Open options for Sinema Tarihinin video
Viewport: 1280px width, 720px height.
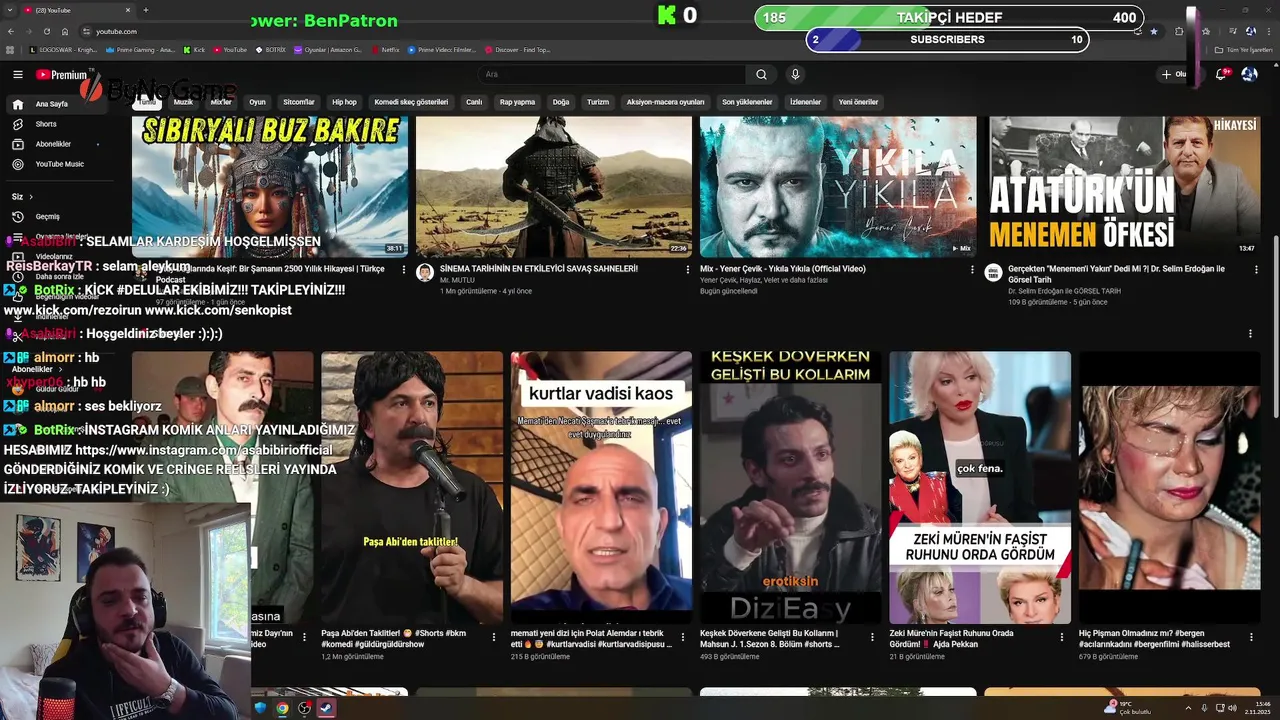click(687, 269)
